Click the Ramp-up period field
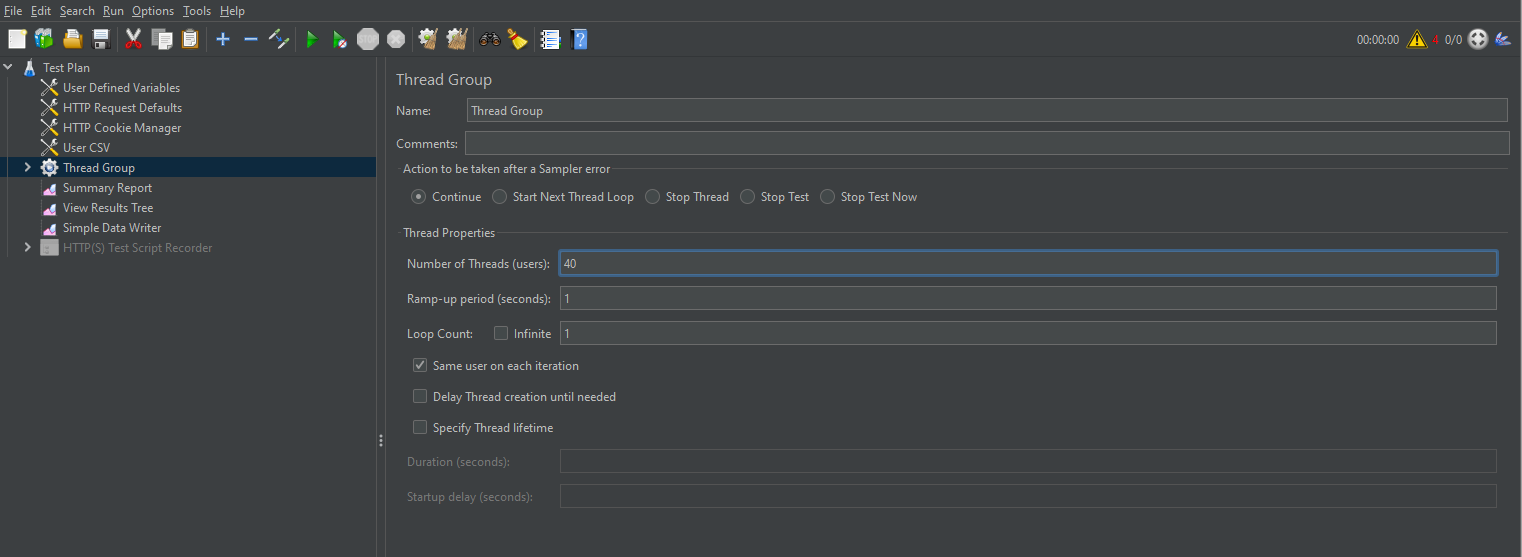This screenshot has width=1522, height=557. click(x=1028, y=298)
